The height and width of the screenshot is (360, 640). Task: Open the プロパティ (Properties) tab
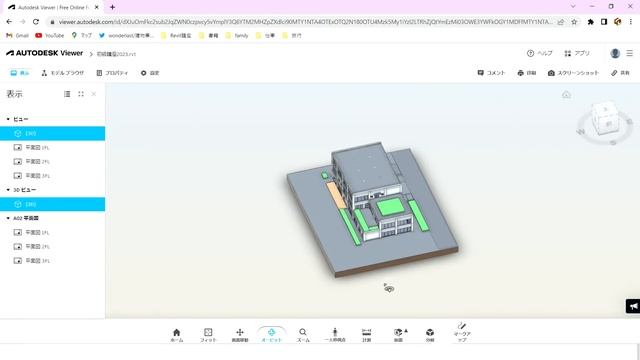click(112, 73)
